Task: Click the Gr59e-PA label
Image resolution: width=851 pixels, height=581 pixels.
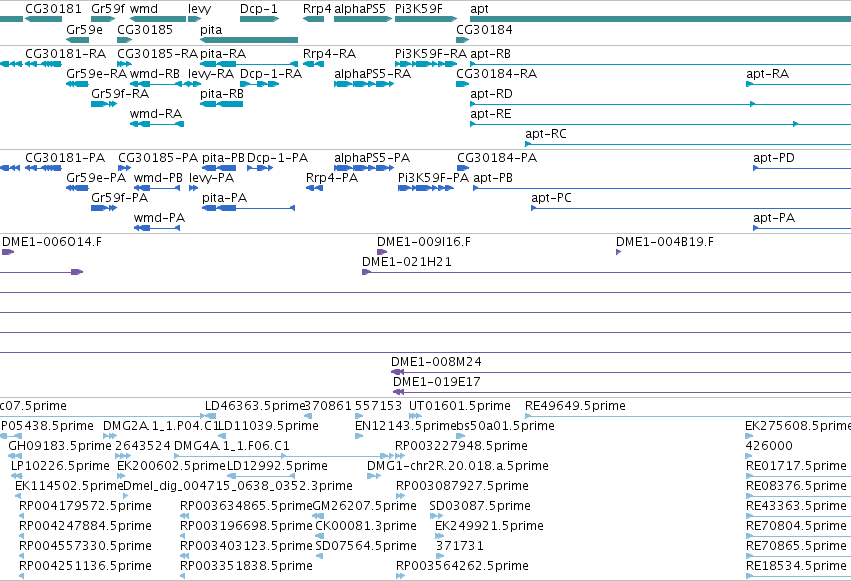Action: (96, 178)
